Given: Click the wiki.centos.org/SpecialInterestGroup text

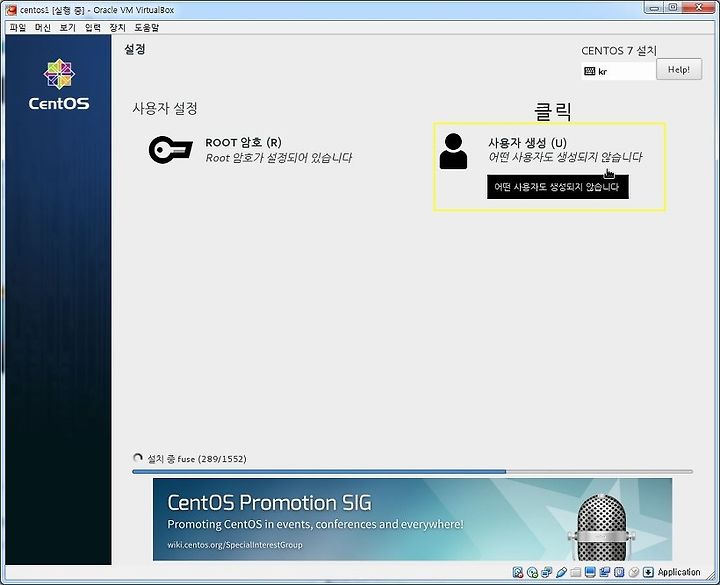Looking at the screenshot, I should click(235, 545).
